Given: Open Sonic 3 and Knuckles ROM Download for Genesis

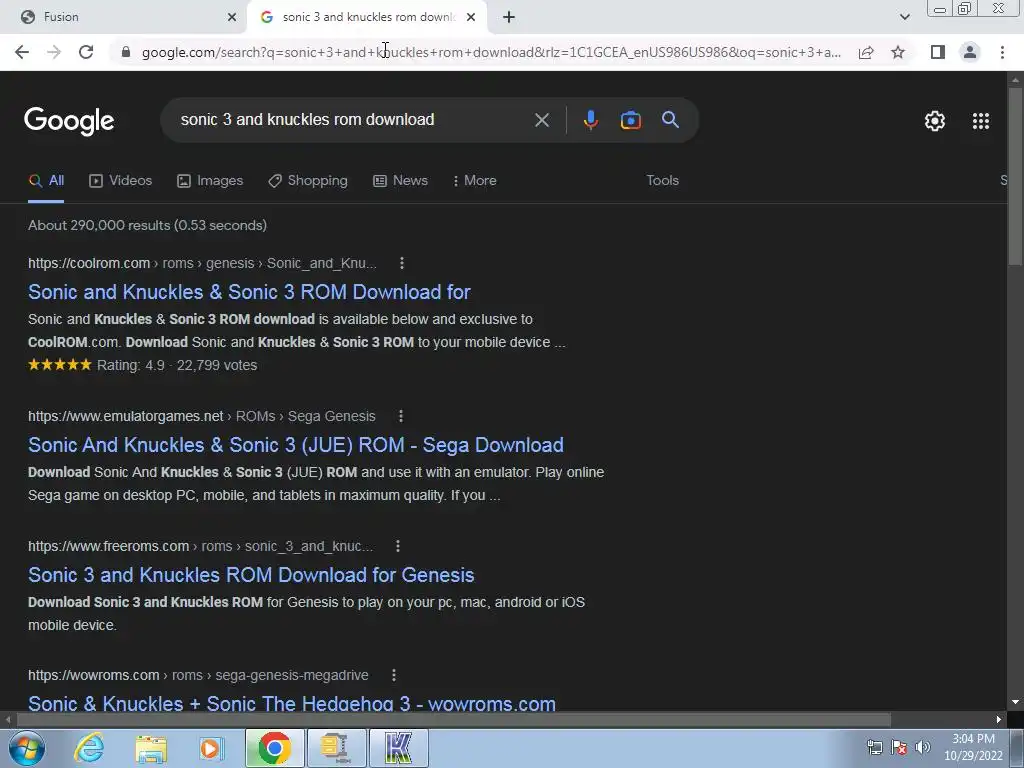Looking at the screenshot, I should (x=251, y=575).
